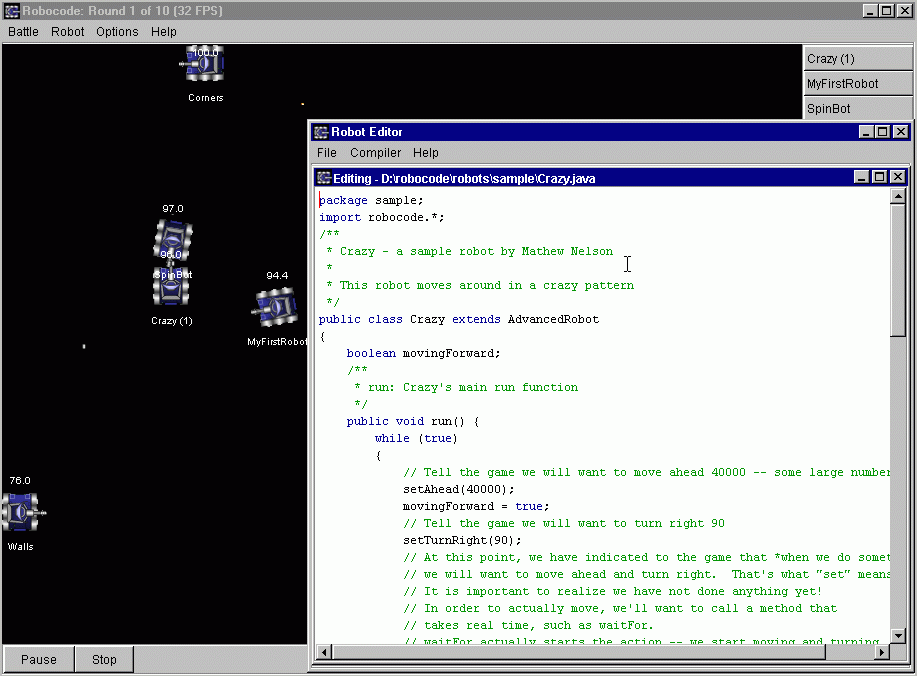Viewport: 917px width, 676px height.
Task: Click the Crazy (1) robot button
Action: pos(857,58)
